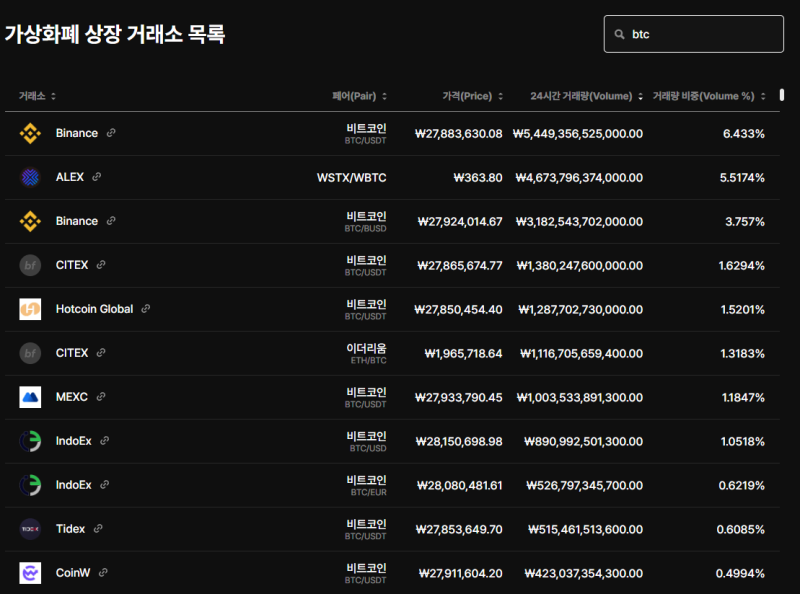Click the magnifier icon in the search box

619,34
